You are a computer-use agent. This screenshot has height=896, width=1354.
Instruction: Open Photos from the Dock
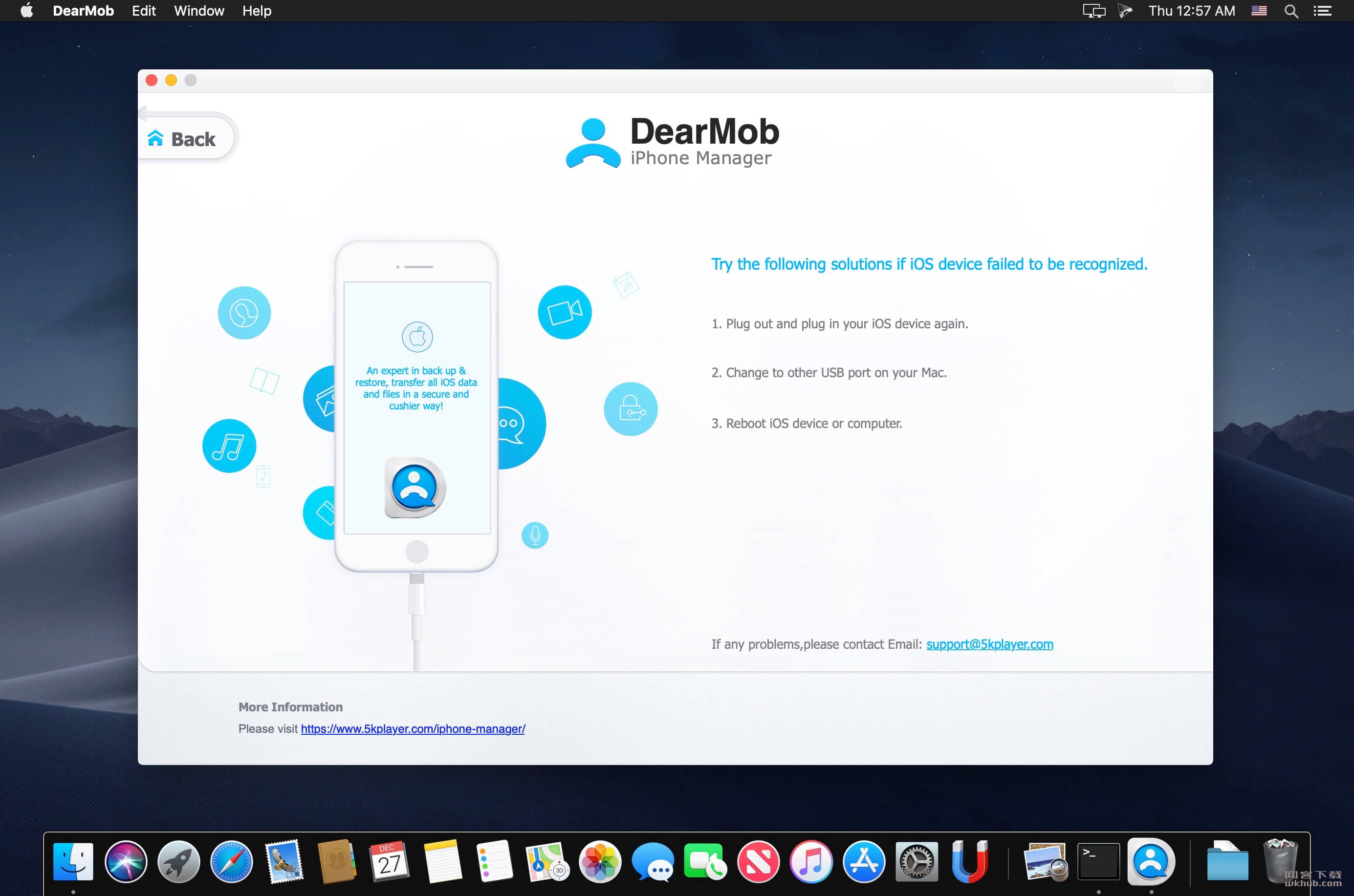click(x=600, y=861)
